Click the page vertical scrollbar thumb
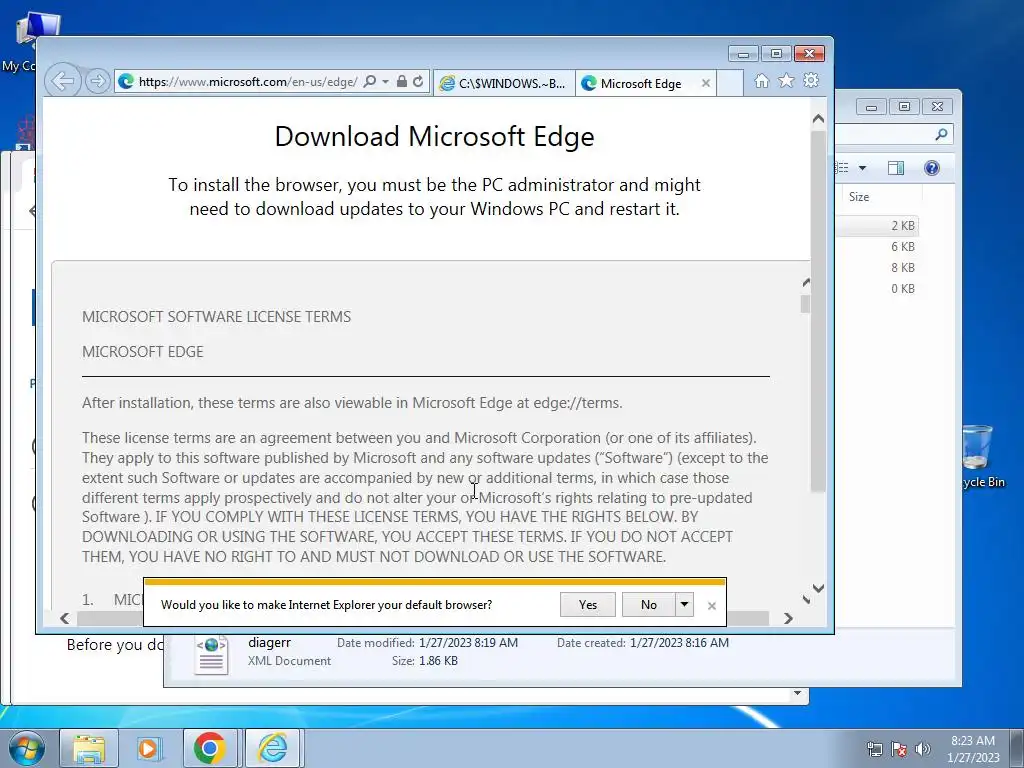 [818, 311]
